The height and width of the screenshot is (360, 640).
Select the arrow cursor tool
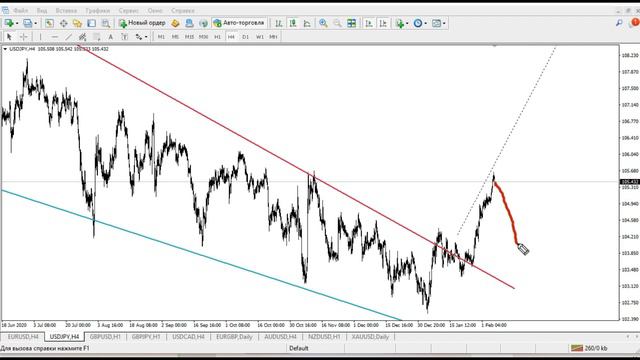(x=9, y=37)
